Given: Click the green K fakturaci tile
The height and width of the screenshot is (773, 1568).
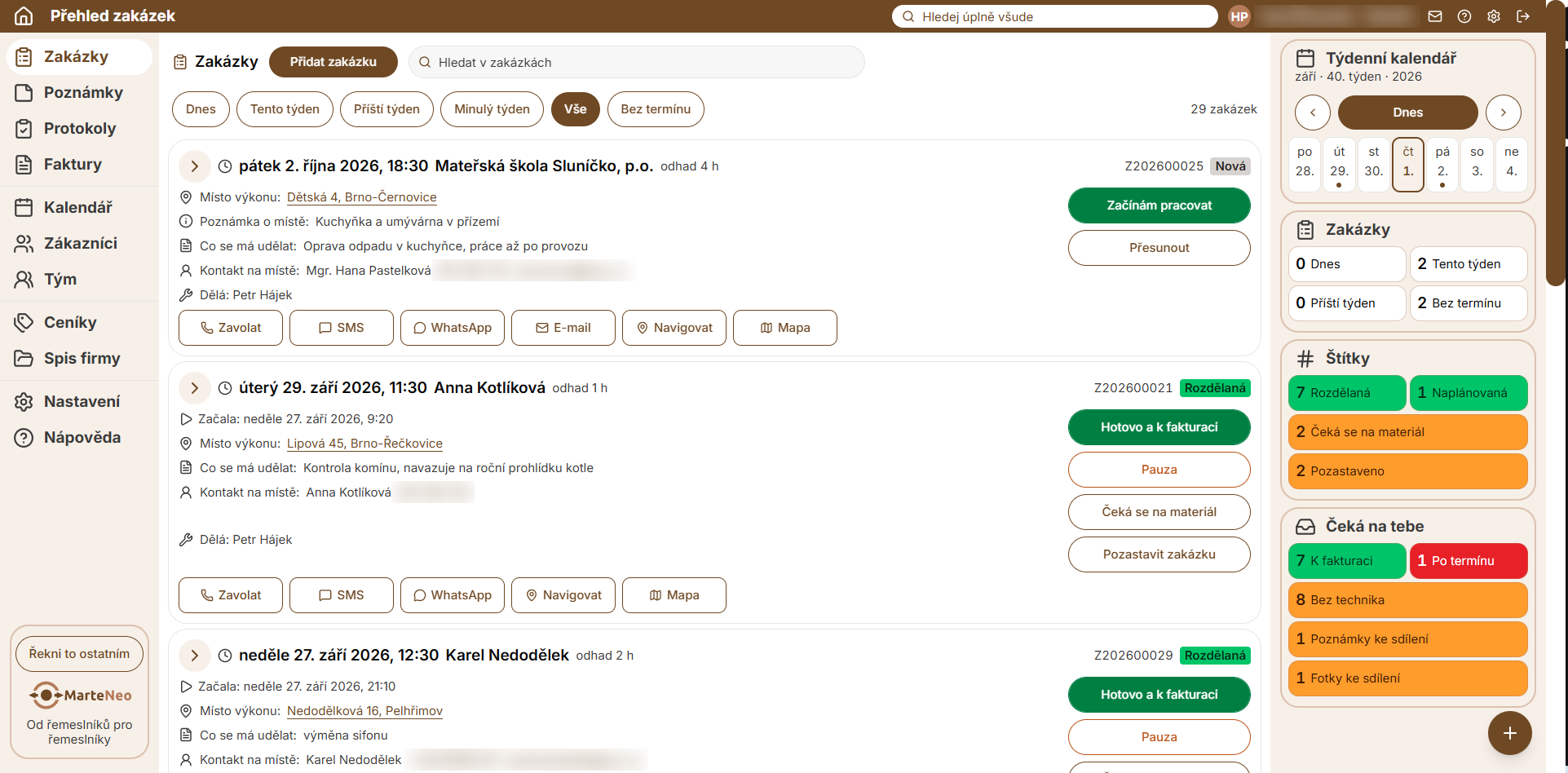Looking at the screenshot, I should pyautogui.click(x=1347, y=561).
